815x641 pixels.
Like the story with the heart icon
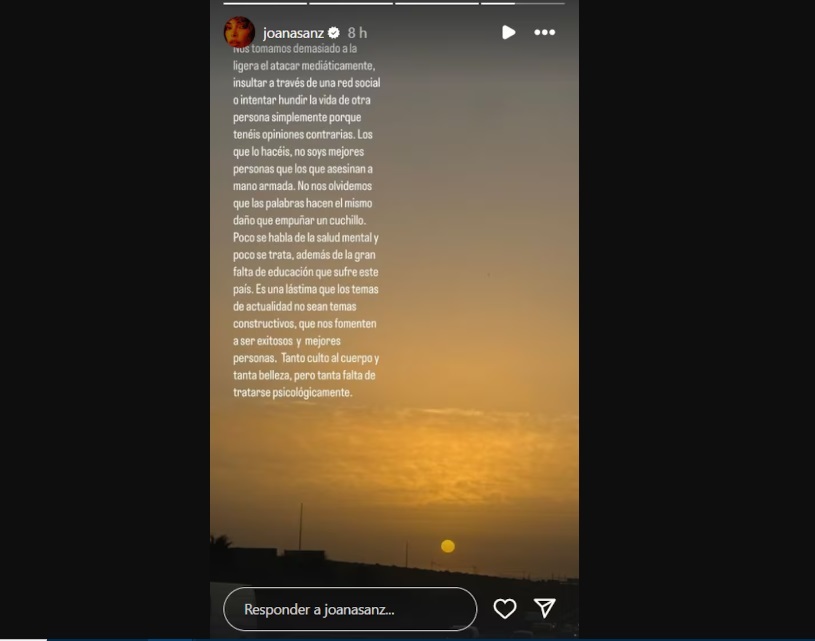(505, 609)
